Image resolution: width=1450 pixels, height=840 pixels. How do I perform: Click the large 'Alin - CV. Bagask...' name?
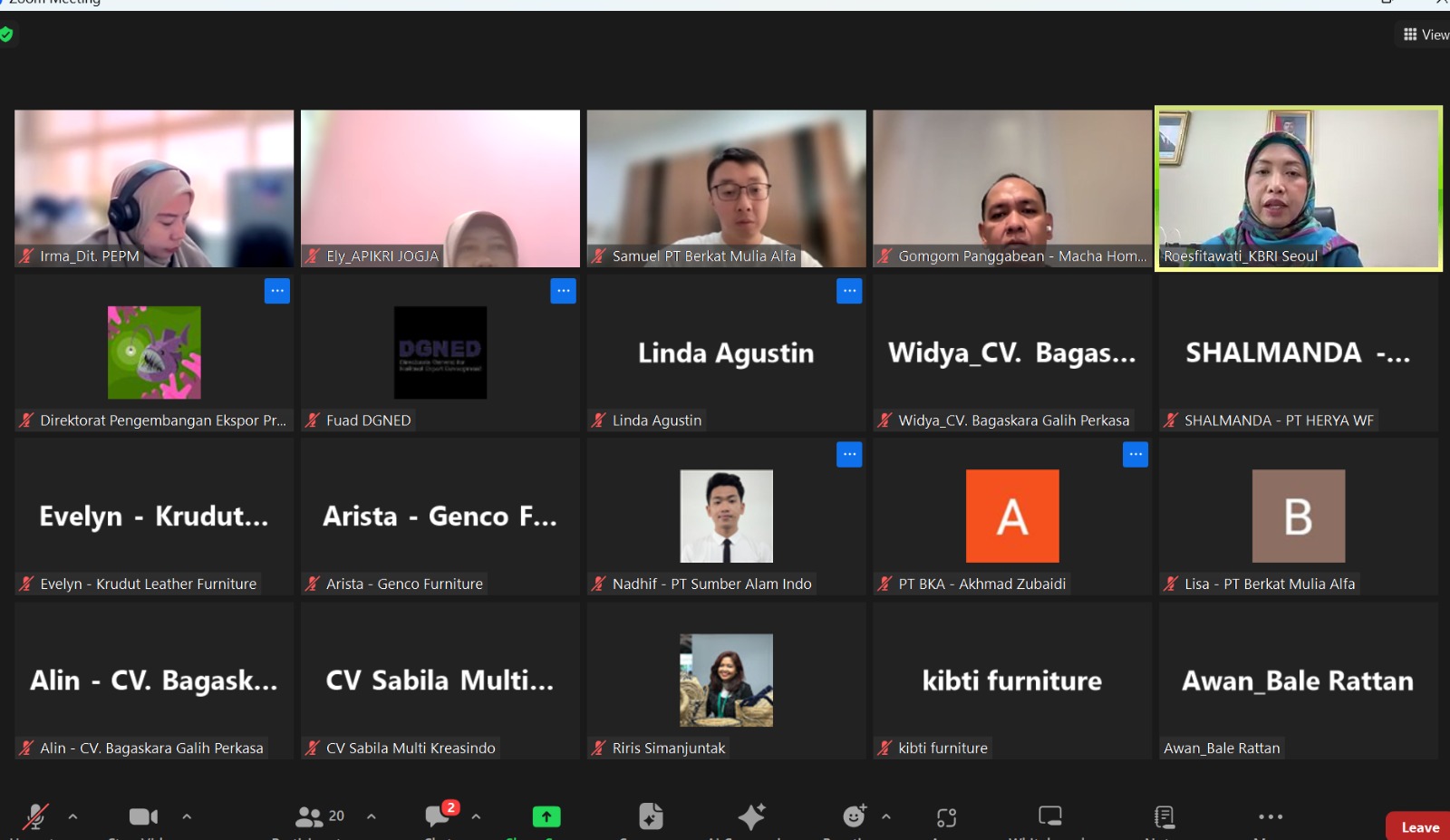[154, 681]
